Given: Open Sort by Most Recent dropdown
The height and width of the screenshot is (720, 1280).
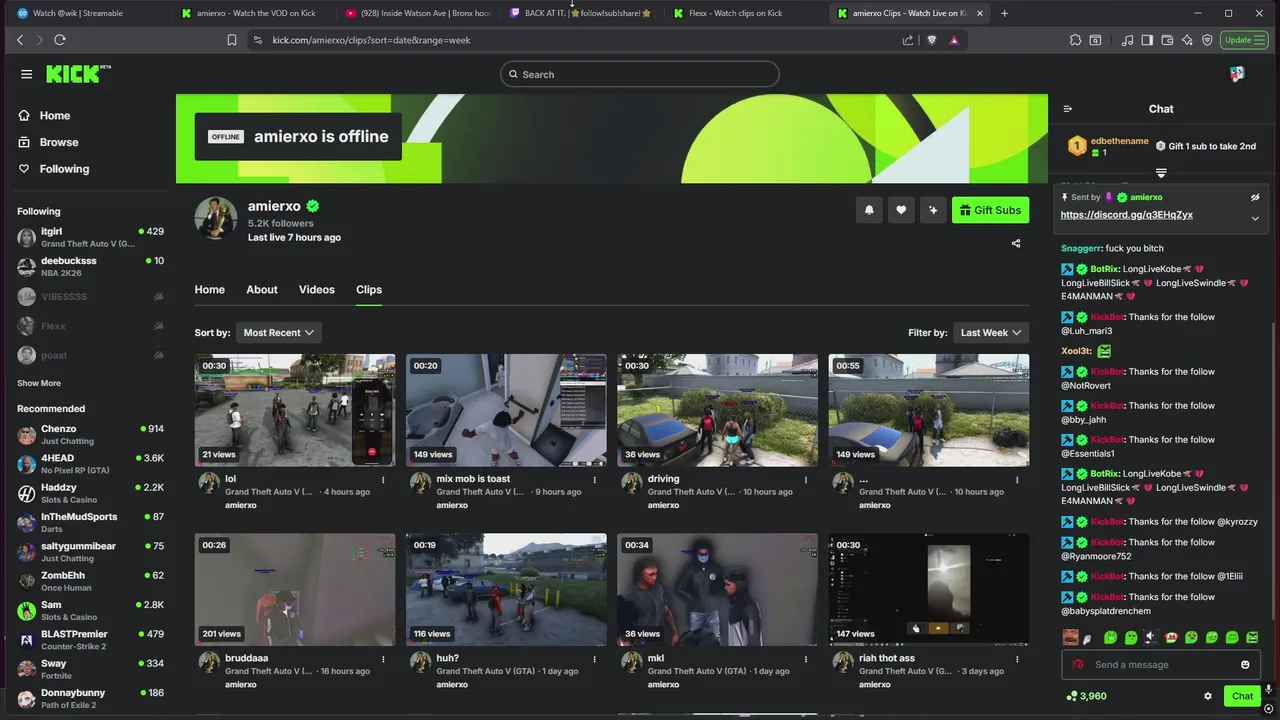Looking at the screenshot, I should coord(279,333).
